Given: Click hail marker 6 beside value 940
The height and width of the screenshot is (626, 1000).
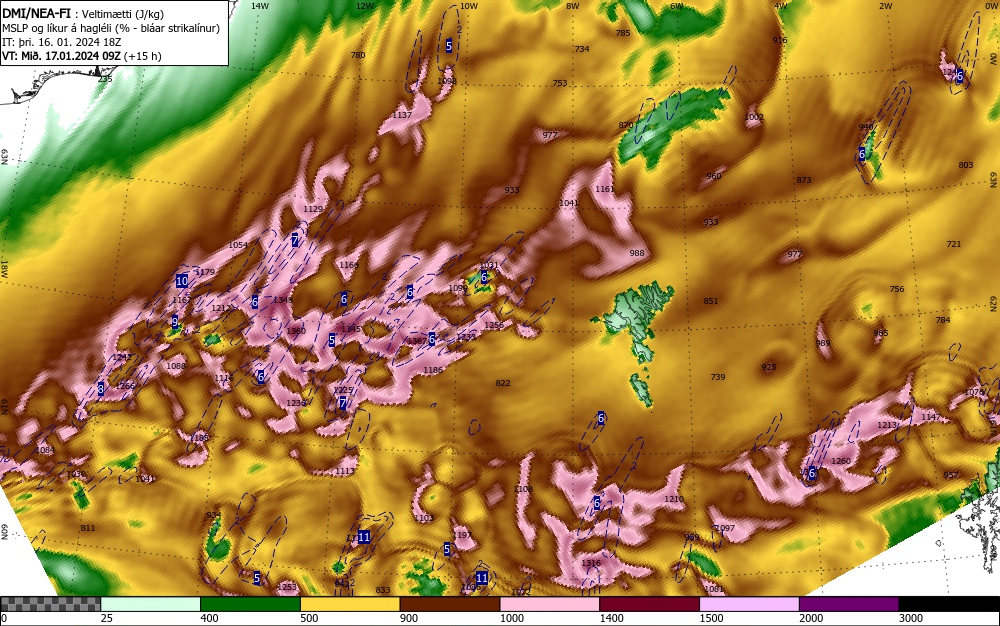Looking at the screenshot, I should point(862,154).
